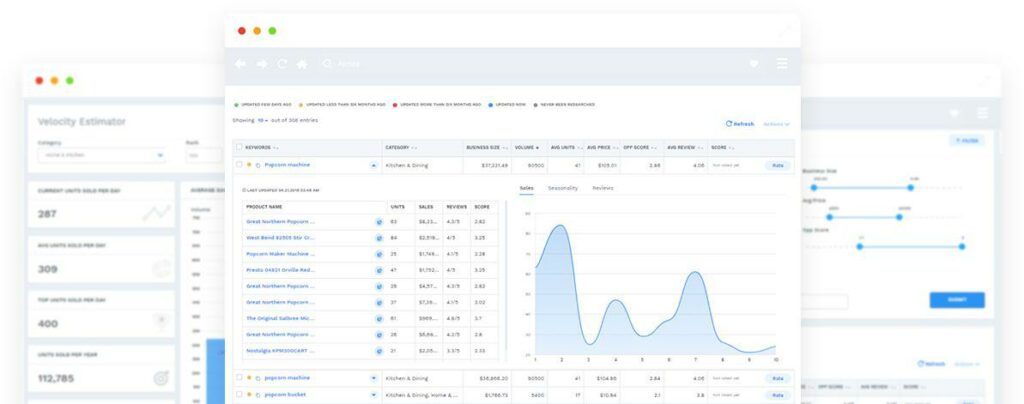
Task: Click the browser reload icon
Action: tap(282, 64)
